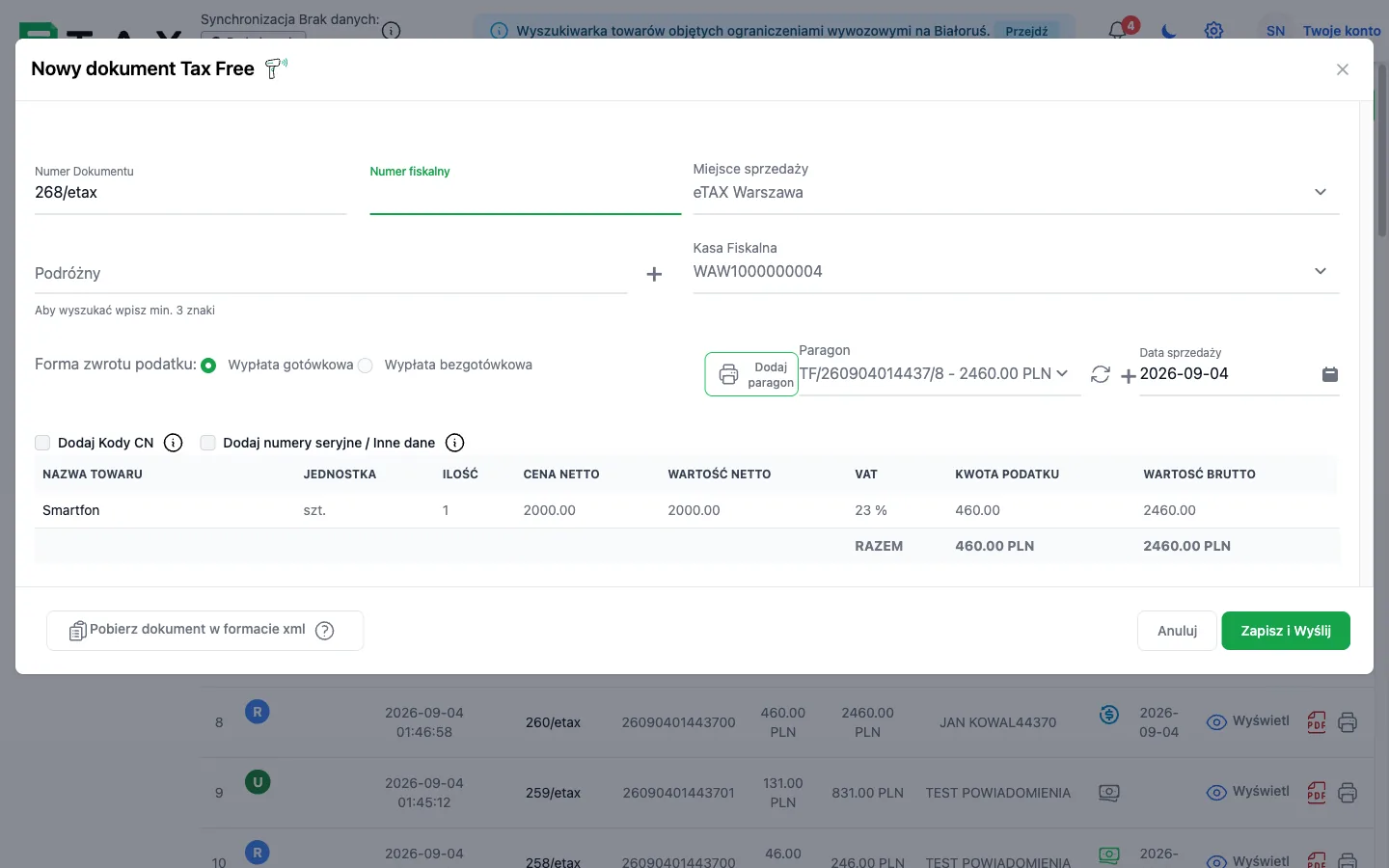Refresh the paragon list
The height and width of the screenshot is (868, 1389).
(1101, 374)
